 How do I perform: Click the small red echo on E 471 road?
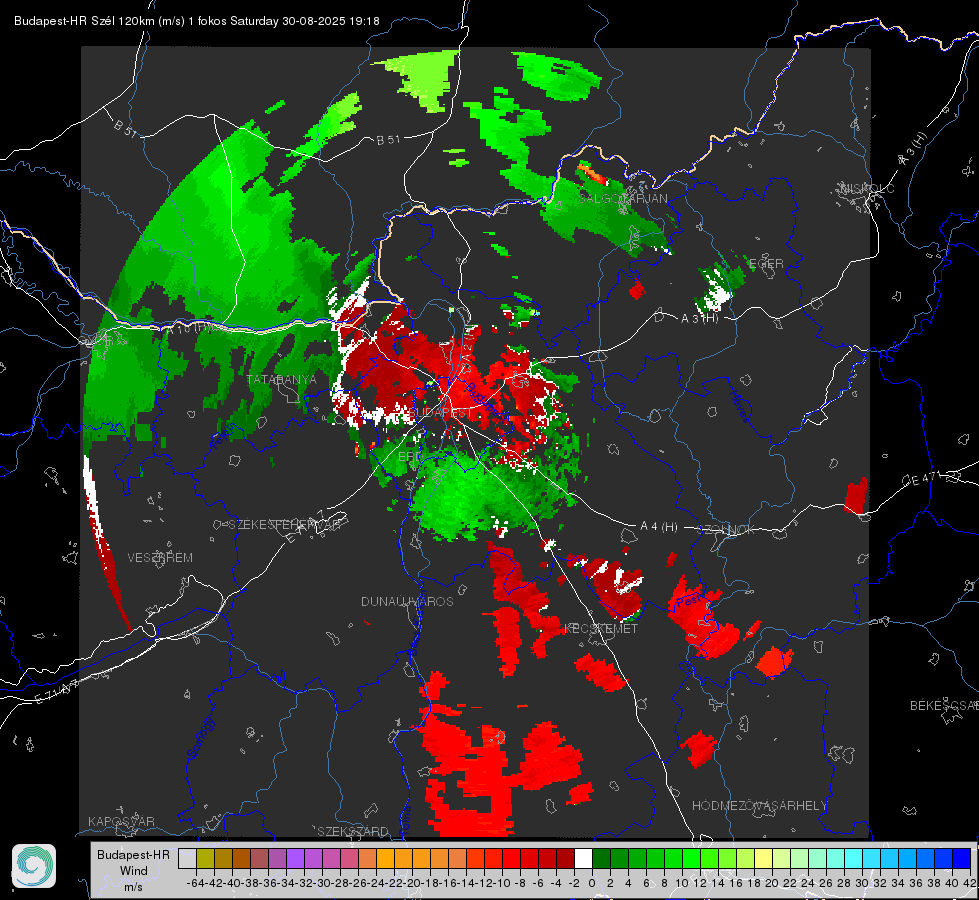[x=856, y=496]
